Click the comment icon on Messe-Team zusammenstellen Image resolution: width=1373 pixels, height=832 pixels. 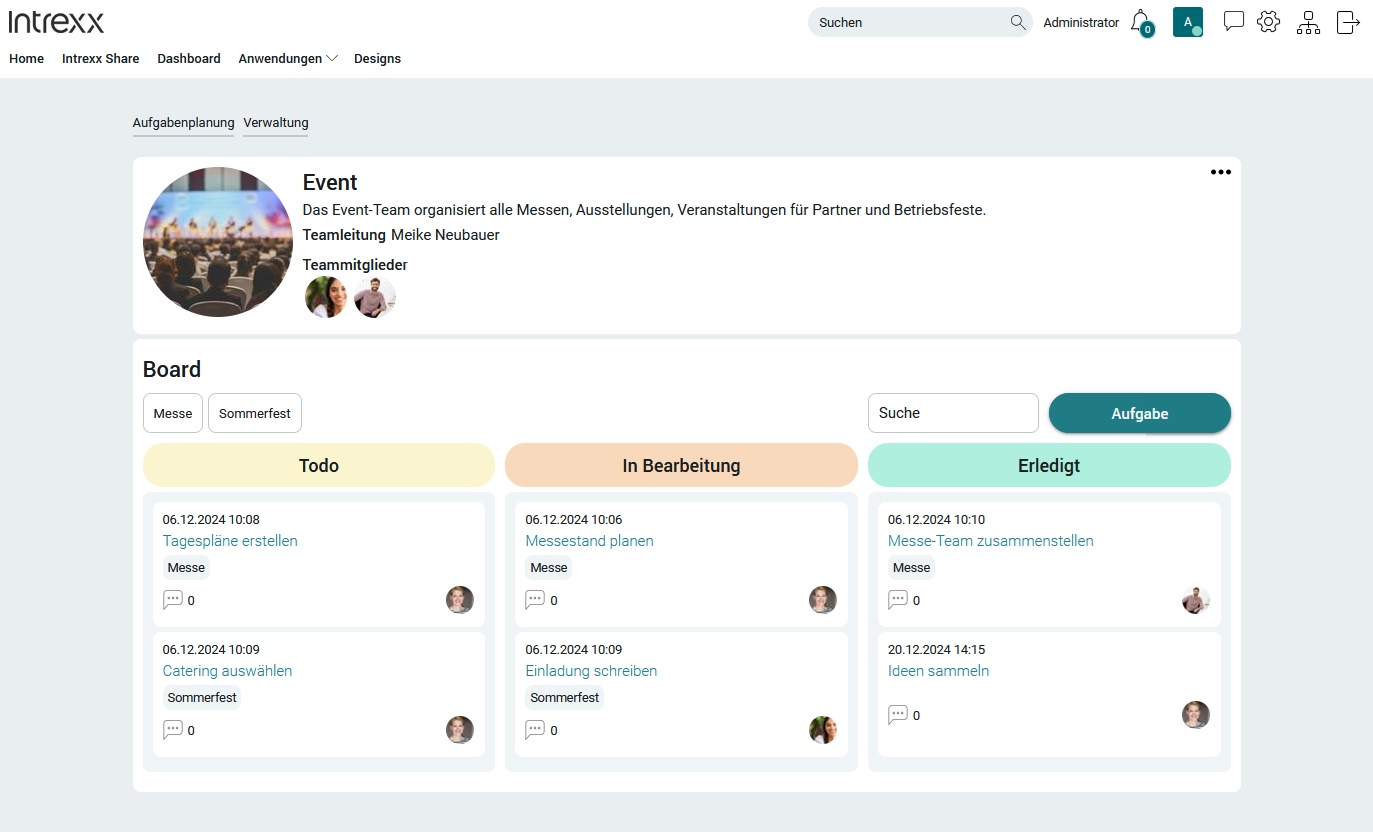[898, 600]
